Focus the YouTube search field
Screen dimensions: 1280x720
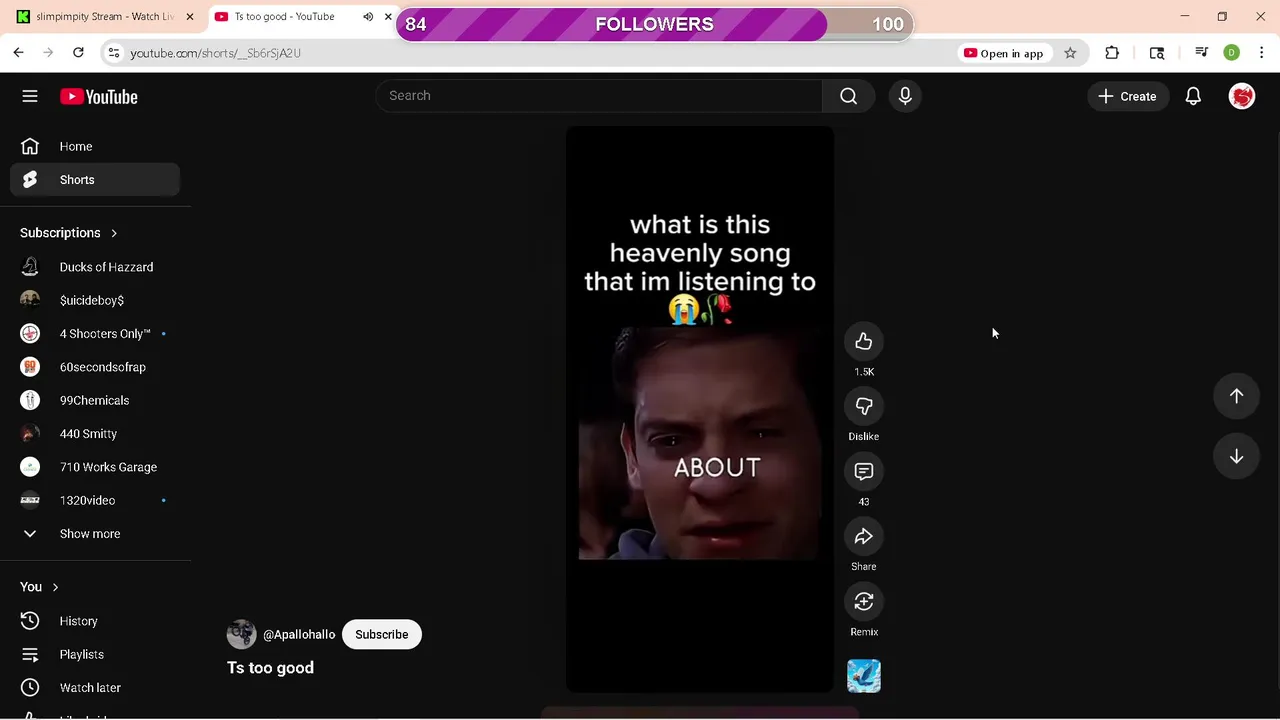[600, 96]
